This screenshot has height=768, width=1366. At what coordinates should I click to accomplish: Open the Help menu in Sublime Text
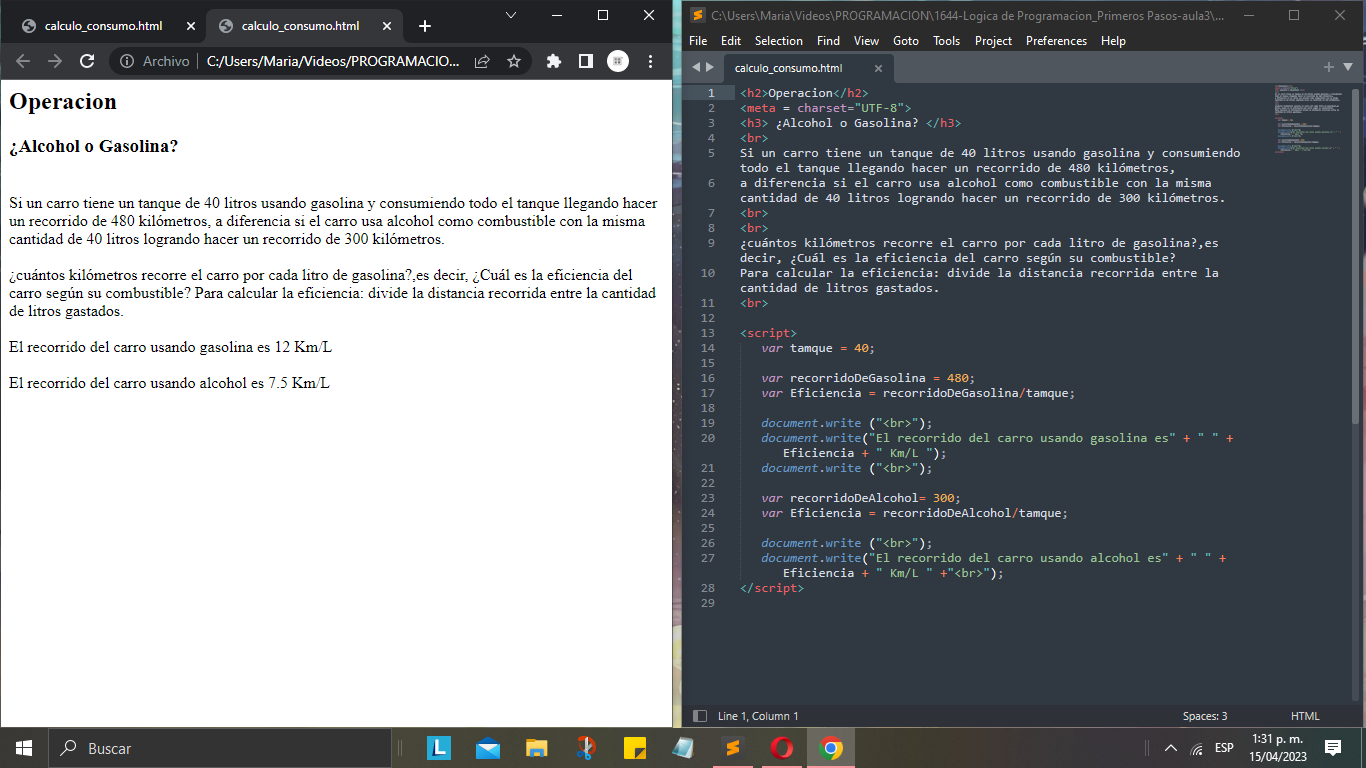(x=1113, y=41)
